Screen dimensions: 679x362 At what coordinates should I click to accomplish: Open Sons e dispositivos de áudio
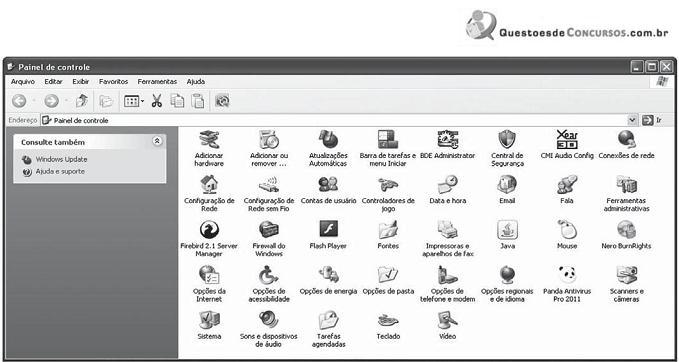pyautogui.click(x=269, y=320)
